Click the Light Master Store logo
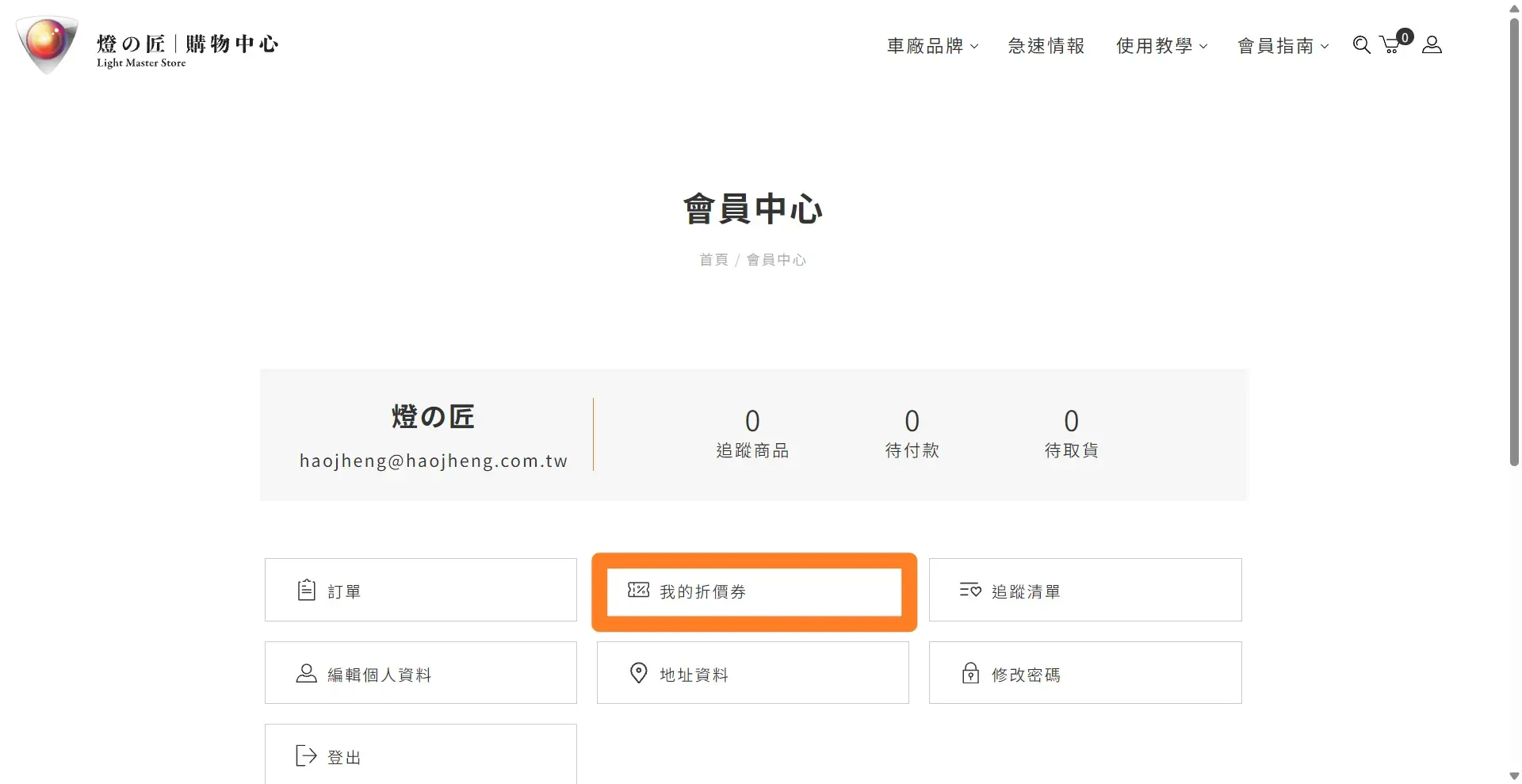Viewport: 1522px width, 784px height. pos(147,45)
